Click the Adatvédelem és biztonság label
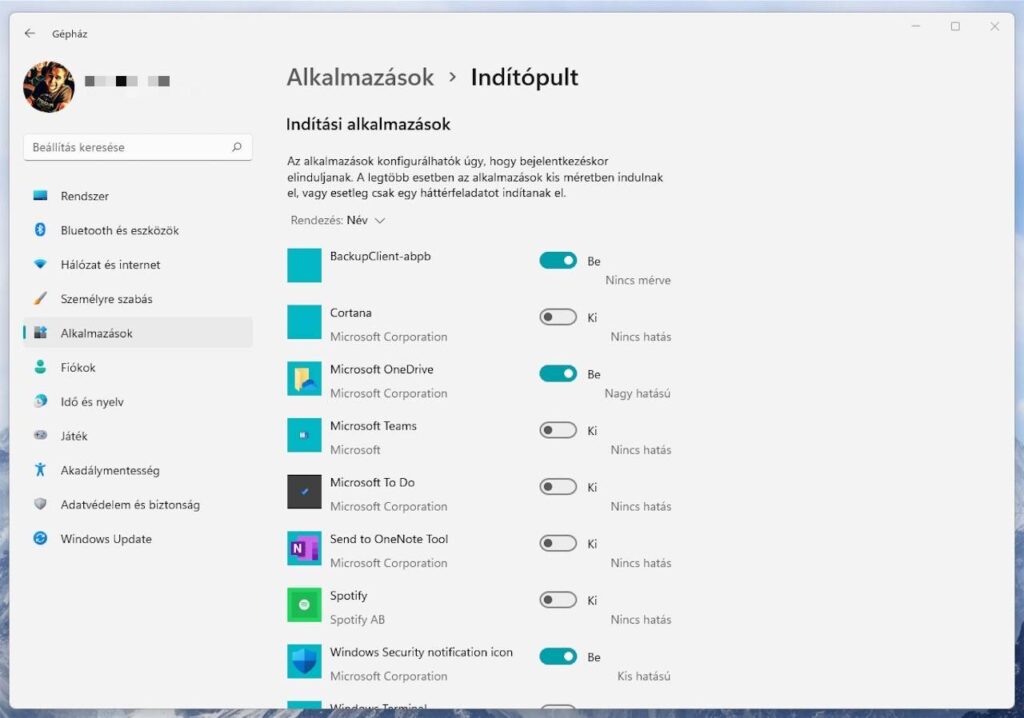 click(x=130, y=504)
